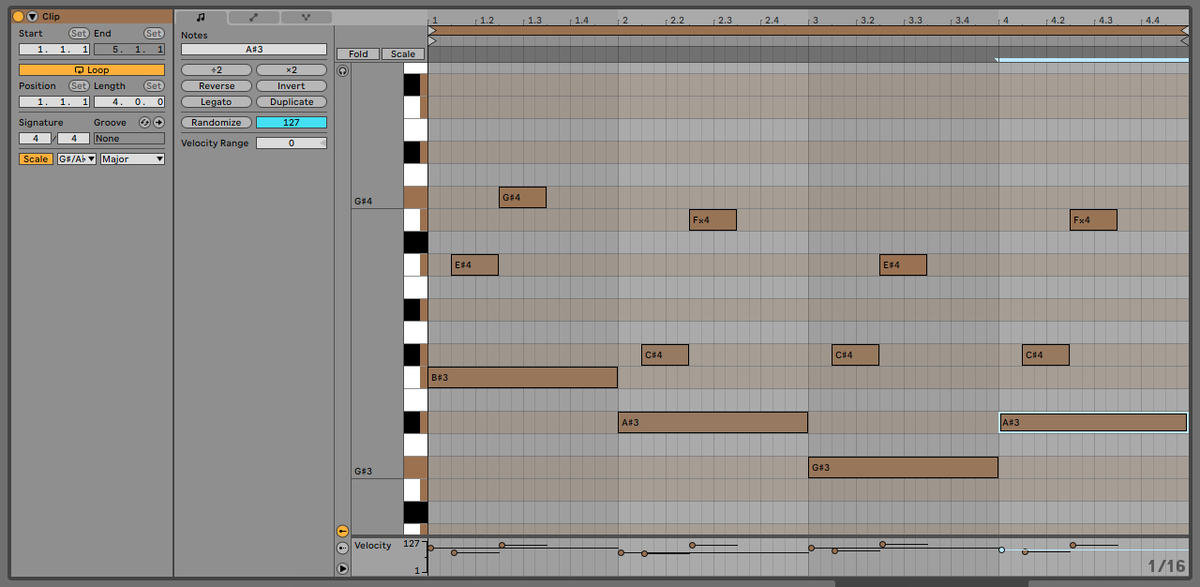This screenshot has height=587, width=1200.
Task: Click the ÷2 halve tempo button
Action: tap(216, 70)
